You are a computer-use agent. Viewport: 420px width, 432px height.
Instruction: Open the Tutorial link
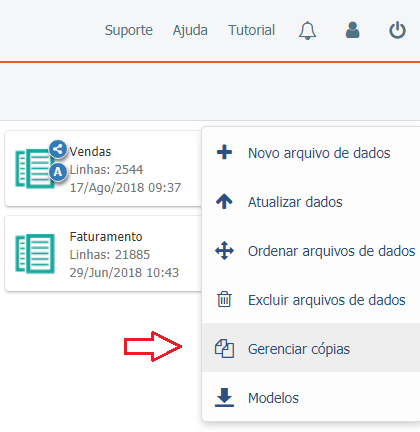pos(251,30)
